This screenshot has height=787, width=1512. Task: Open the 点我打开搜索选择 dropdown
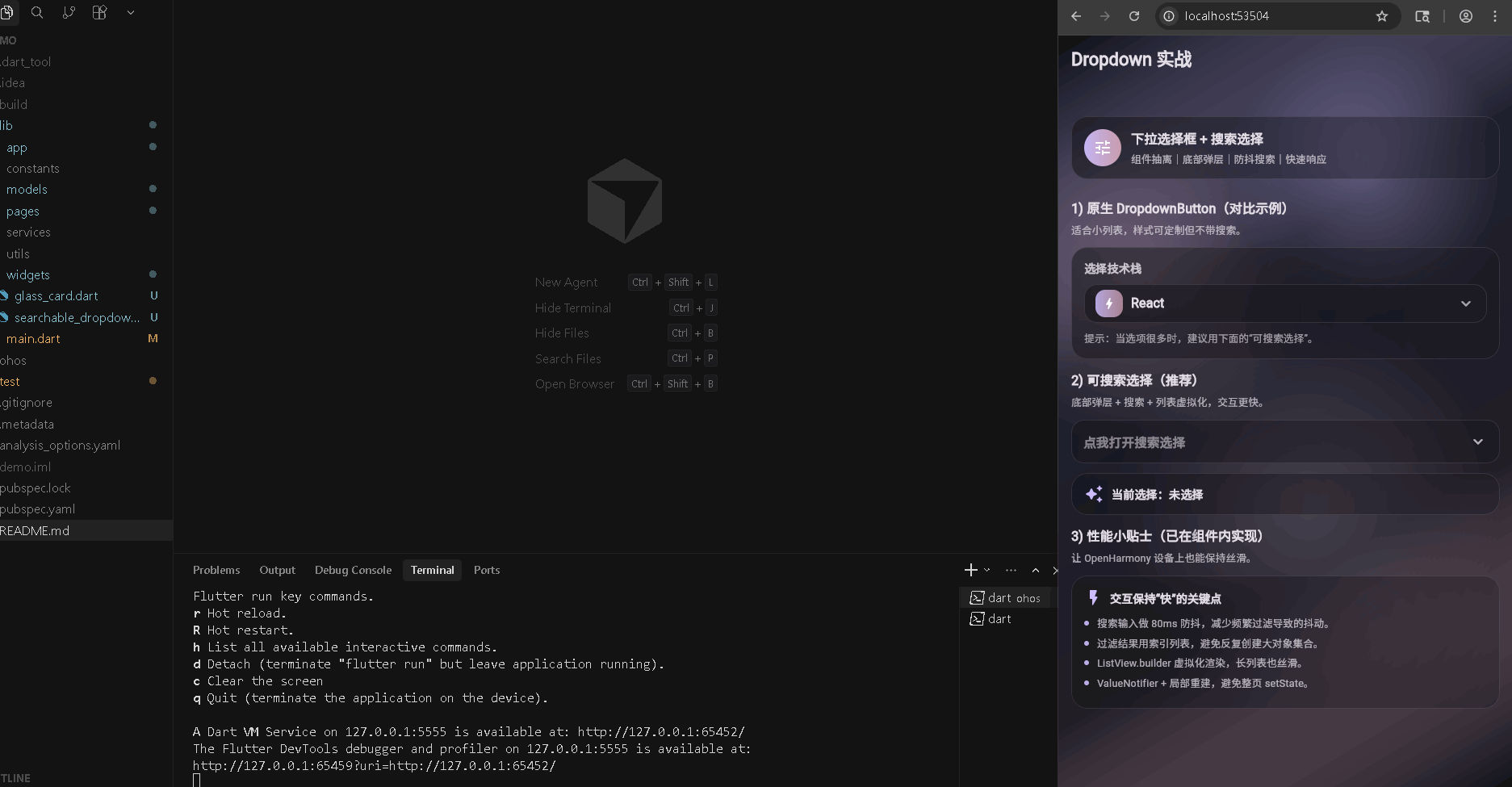point(1285,442)
